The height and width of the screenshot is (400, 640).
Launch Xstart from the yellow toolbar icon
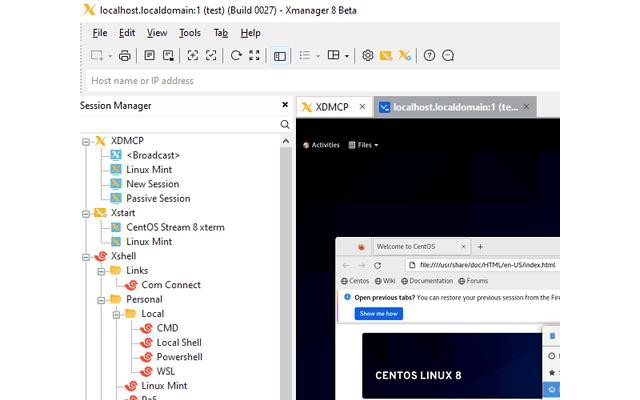(x=386, y=55)
